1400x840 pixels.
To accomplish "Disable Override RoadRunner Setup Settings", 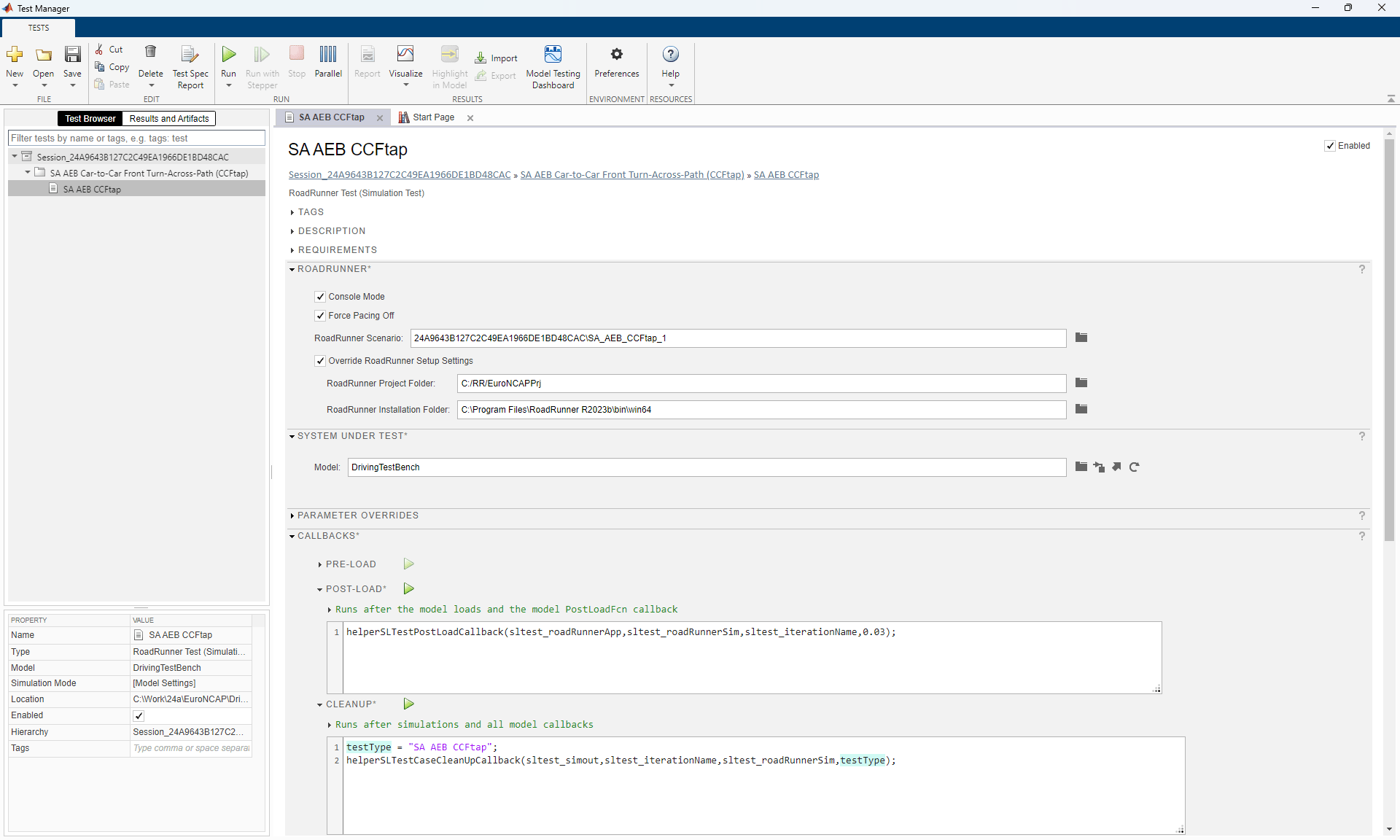I will [x=320, y=361].
